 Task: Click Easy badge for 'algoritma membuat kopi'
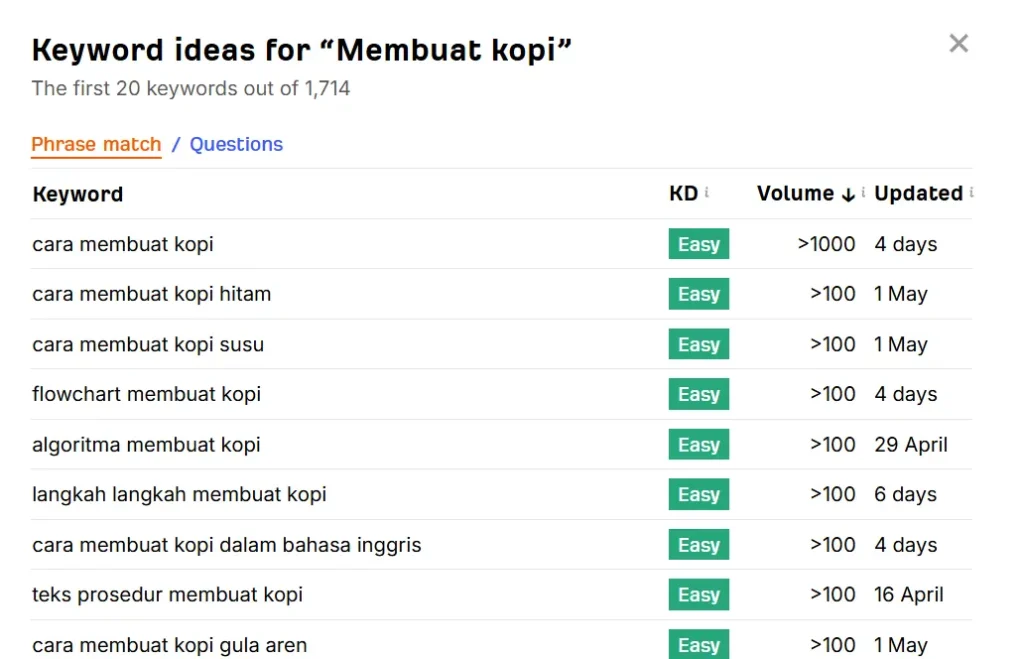699,444
